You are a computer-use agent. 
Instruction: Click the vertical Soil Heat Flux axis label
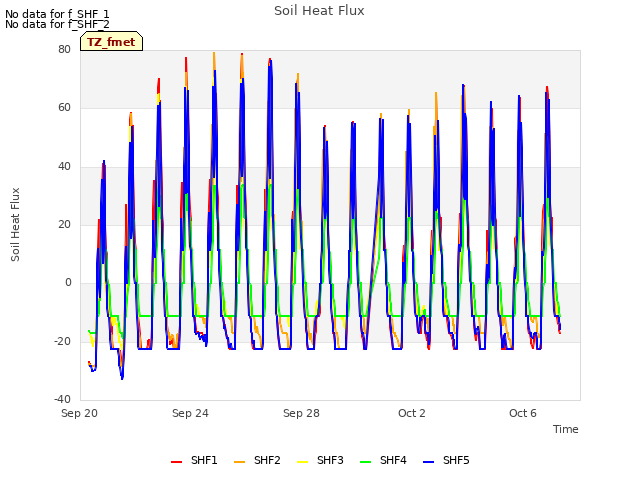15,225
